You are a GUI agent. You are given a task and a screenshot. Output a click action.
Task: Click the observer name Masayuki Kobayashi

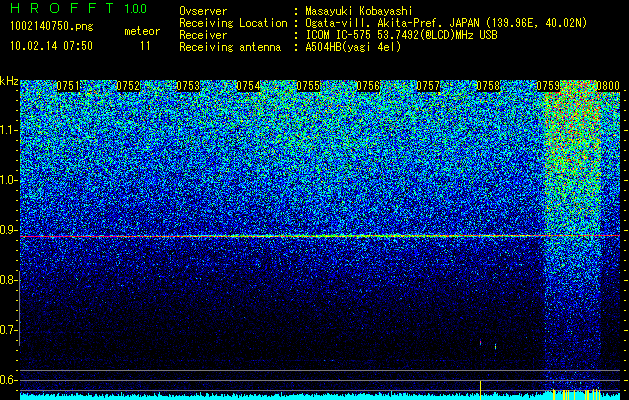pyautogui.click(x=359, y=11)
